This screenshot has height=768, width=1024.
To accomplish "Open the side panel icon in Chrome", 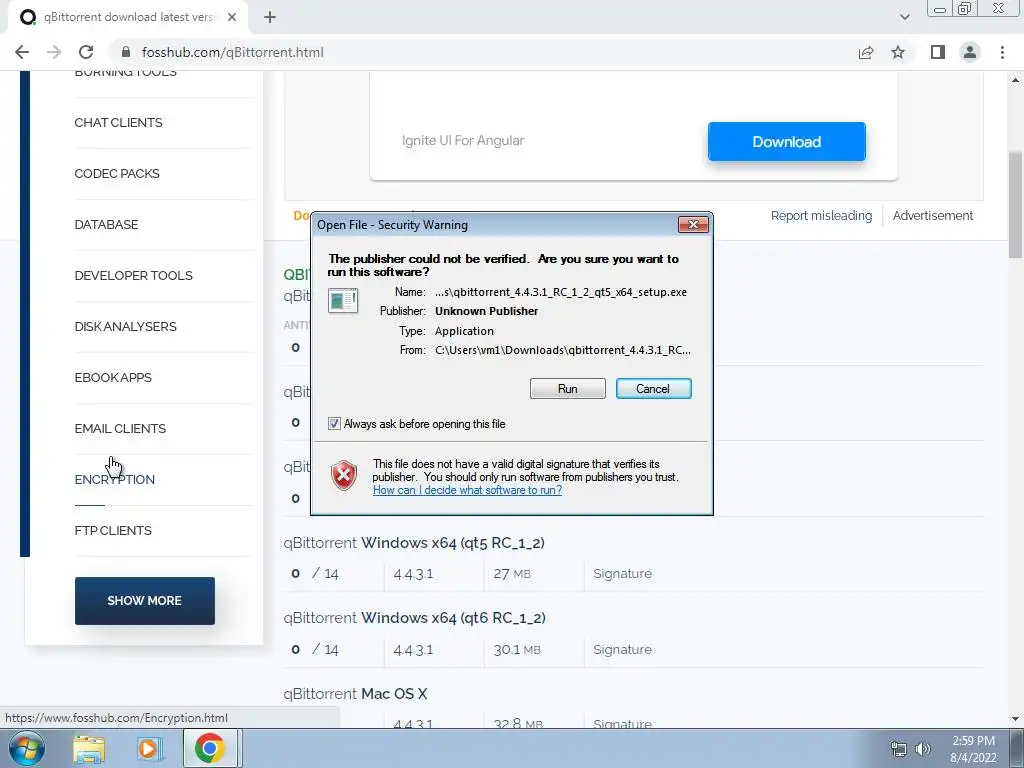I will pos(938,52).
